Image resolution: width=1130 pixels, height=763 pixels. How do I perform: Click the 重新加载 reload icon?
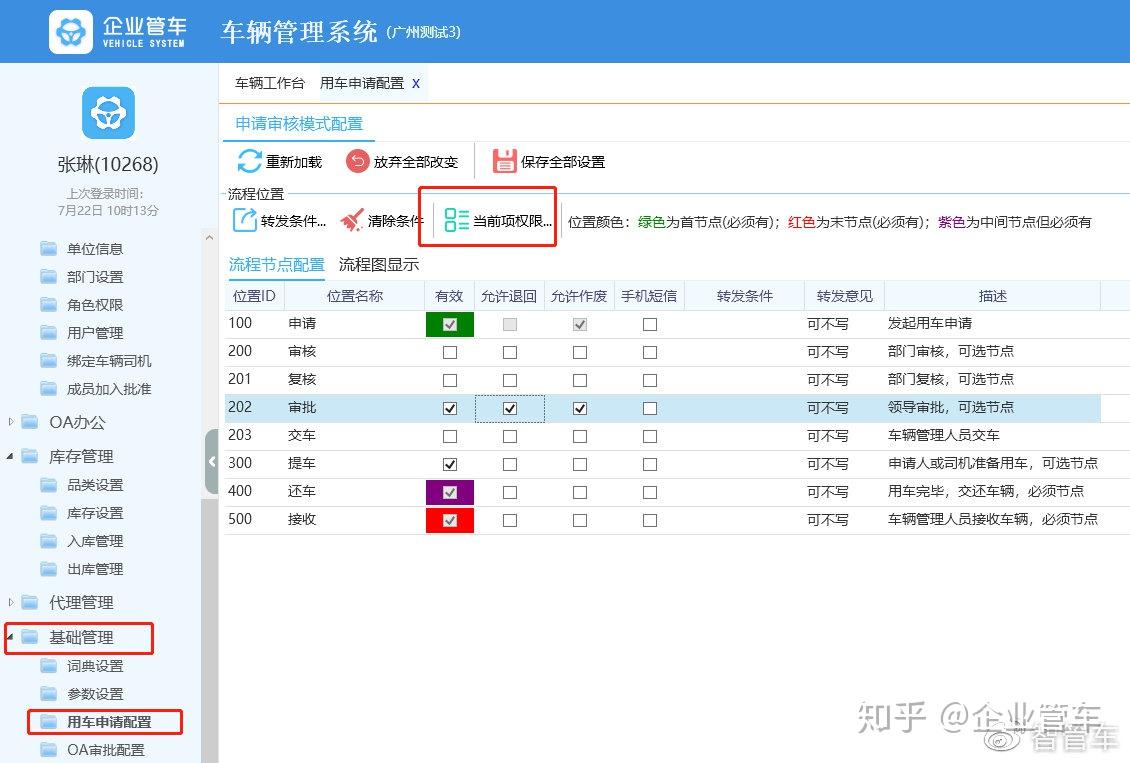pyautogui.click(x=249, y=161)
